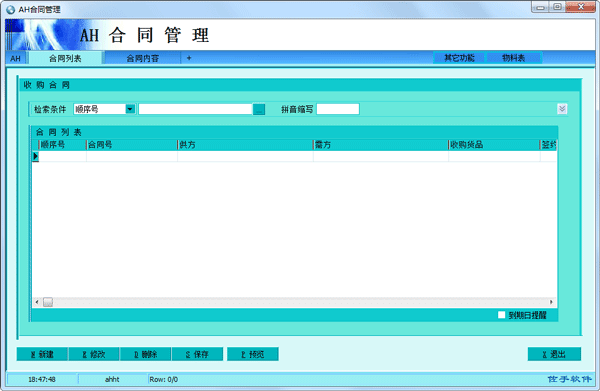Switch to the 合同内容 tab
Screen dimensions: 600x391
click(x=142, y=58)
